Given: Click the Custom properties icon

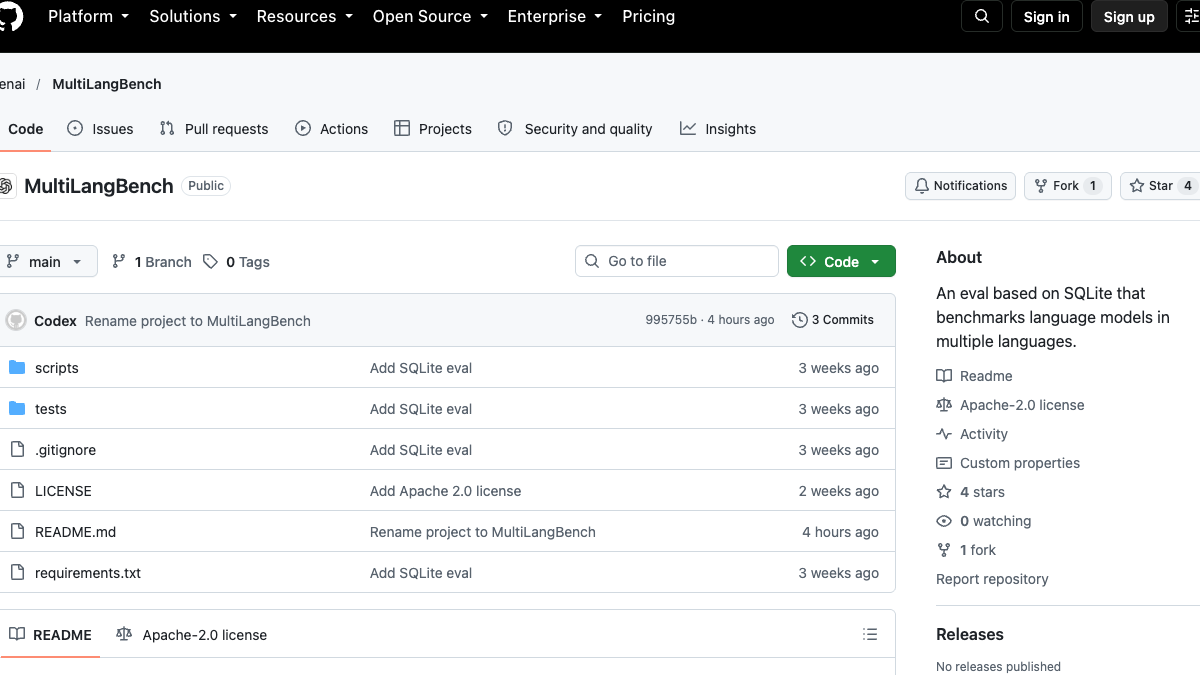Looking at the screenshot, I should (944, 463).
